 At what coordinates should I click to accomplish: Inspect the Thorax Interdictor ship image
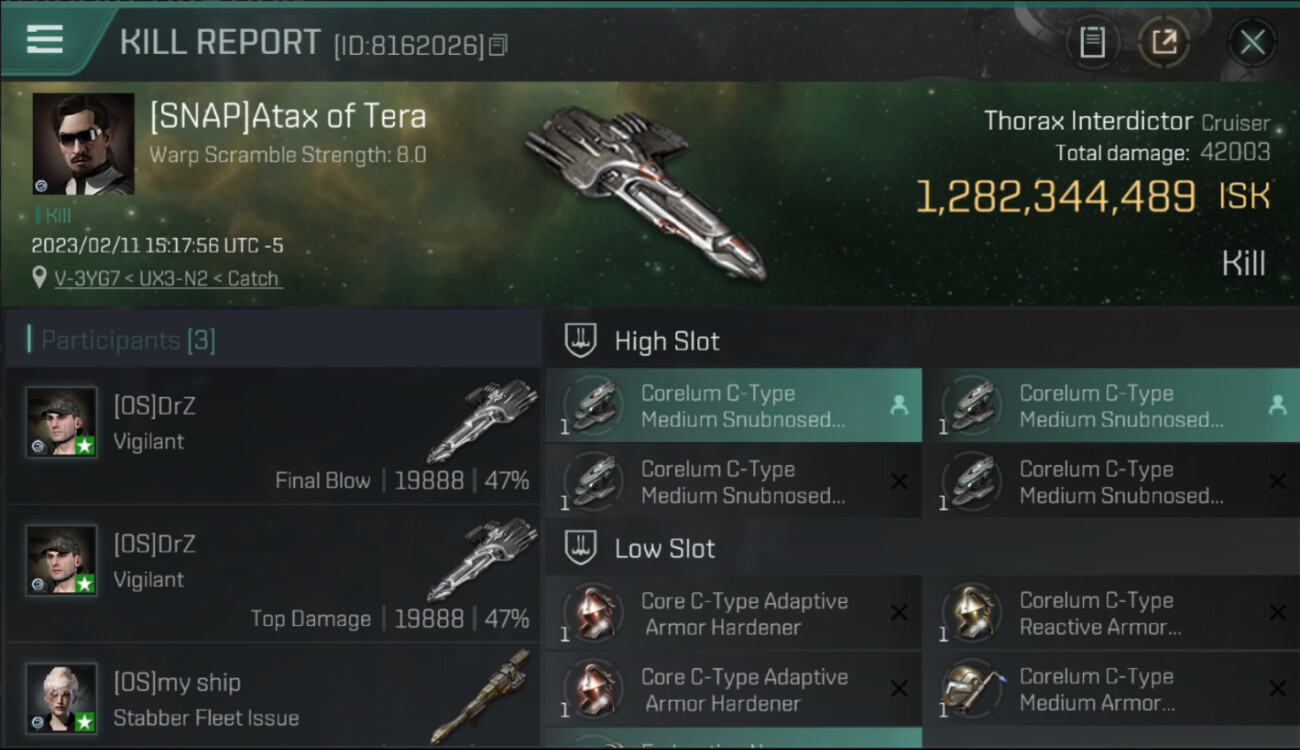pyautogui.click(x=645, y=188)
